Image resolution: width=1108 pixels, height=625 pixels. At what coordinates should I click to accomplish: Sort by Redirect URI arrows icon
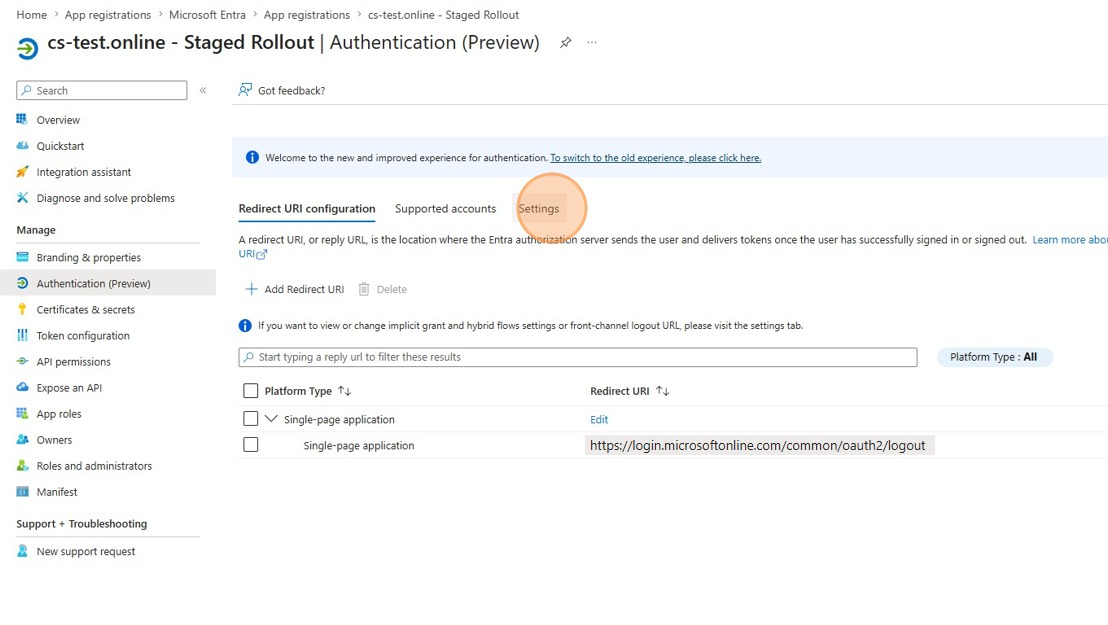[x=662, y=391]
